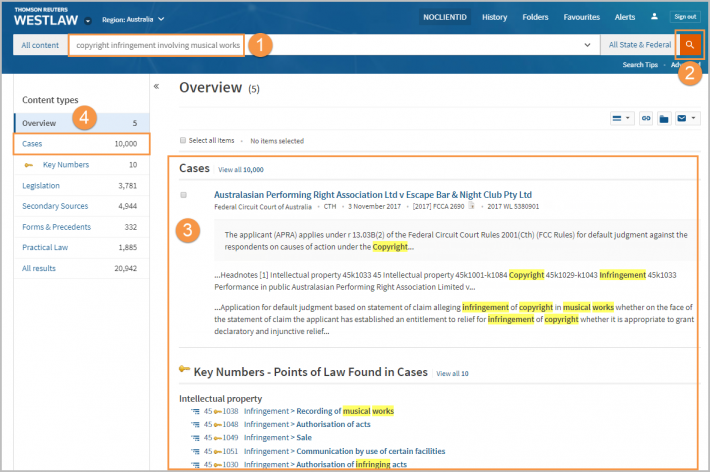Image resolution: width=710 pixels, height=472 pixels.
Task: Open Favourites in the top navigation
Action: pos(581,17)
